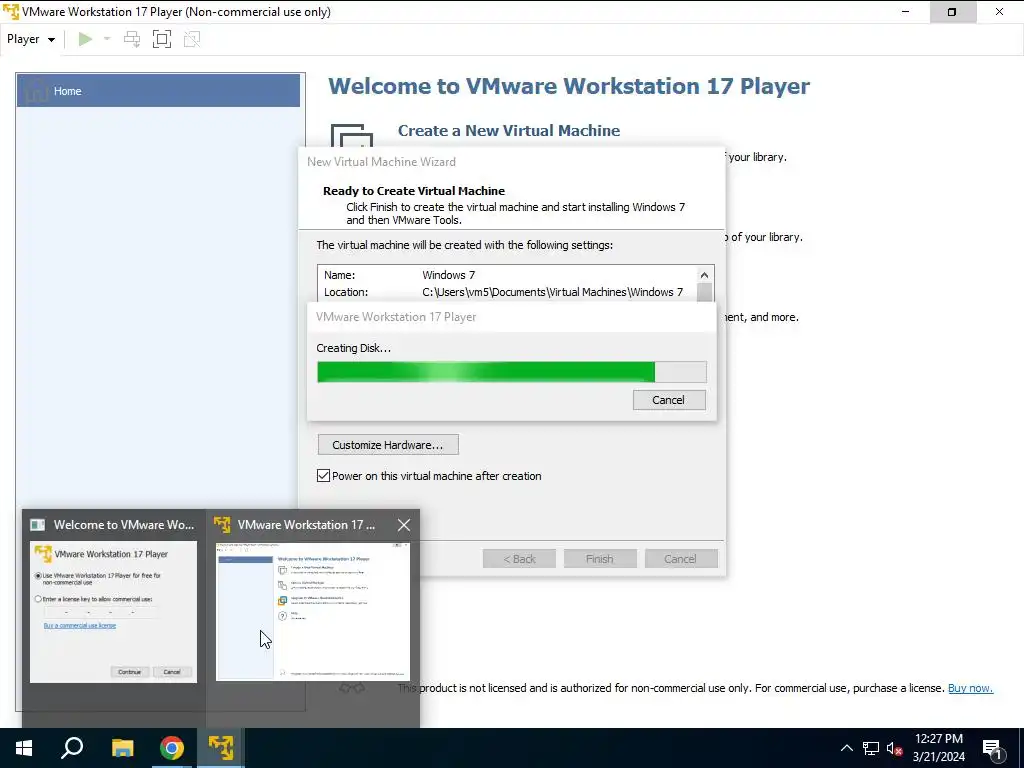Screen dimensions: 1024x768
Task: Click the Continue button in the welcome preview
Action: click(x=129, y=671)
